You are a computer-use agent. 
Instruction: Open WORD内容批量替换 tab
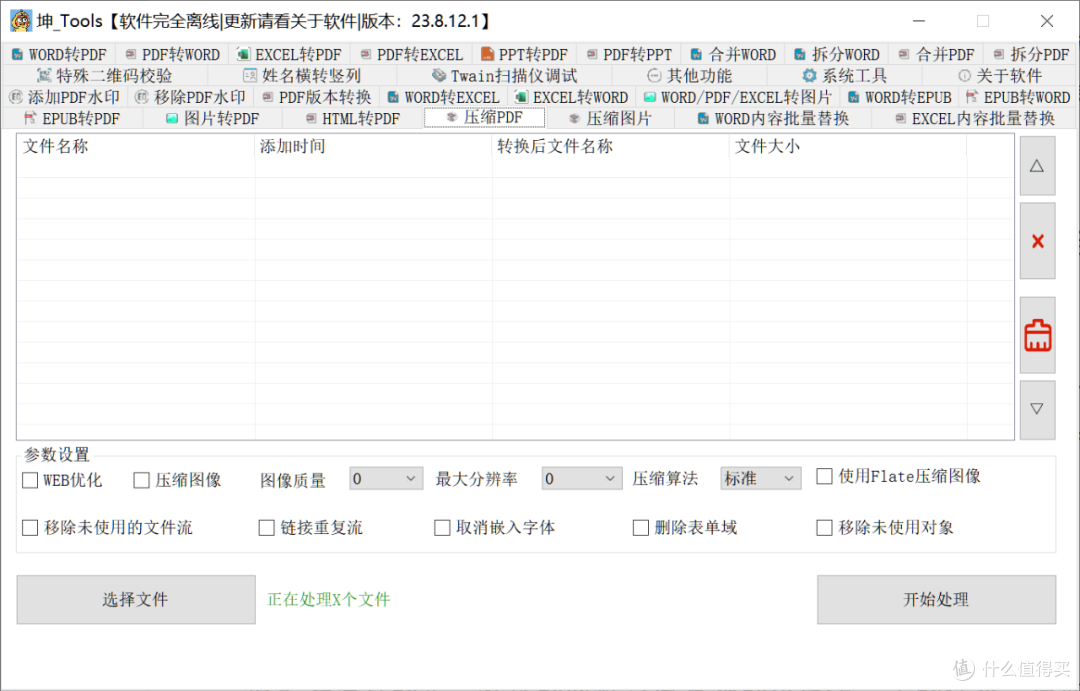click(x=773, y=118)
